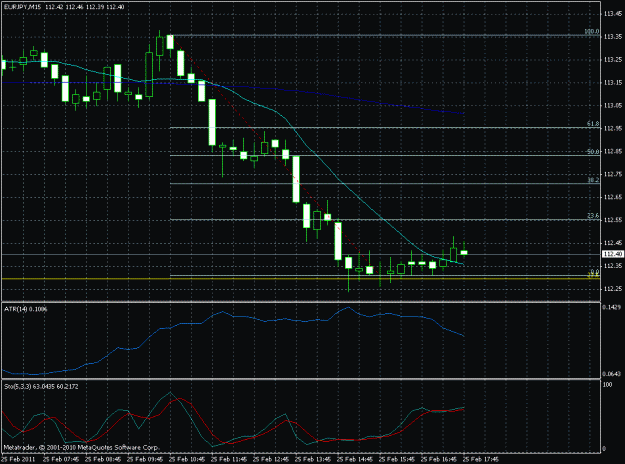Select the 50.0 Fibonacci level label

pyautogui.click(x=593, y=151)
